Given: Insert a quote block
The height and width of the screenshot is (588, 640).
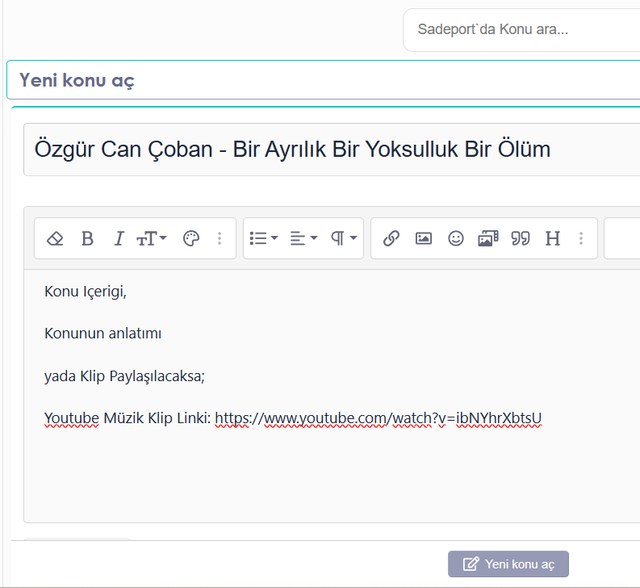Looking at the screenshot, I should pyautogui.click(x=520, y=238).
